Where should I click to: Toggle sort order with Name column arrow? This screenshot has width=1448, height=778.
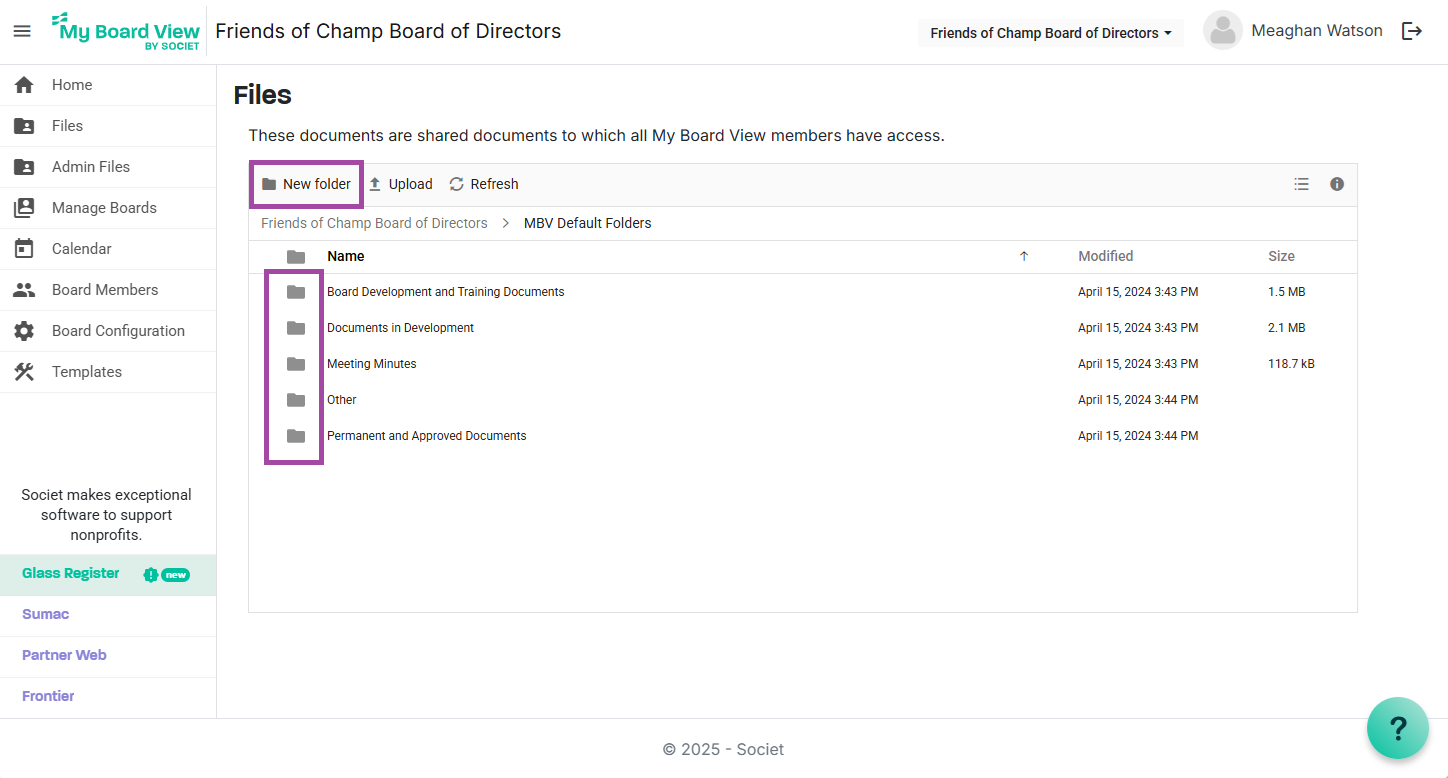tap(1023, 256)
